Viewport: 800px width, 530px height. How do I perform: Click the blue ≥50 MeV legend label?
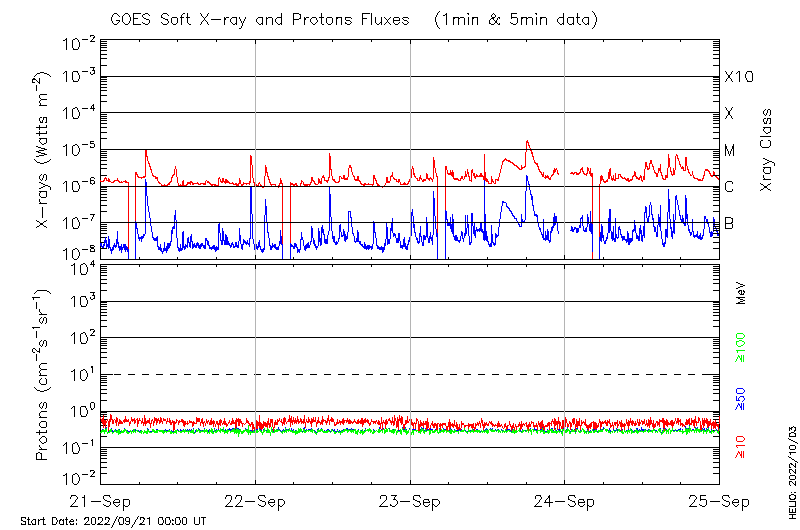pos(741,398)
